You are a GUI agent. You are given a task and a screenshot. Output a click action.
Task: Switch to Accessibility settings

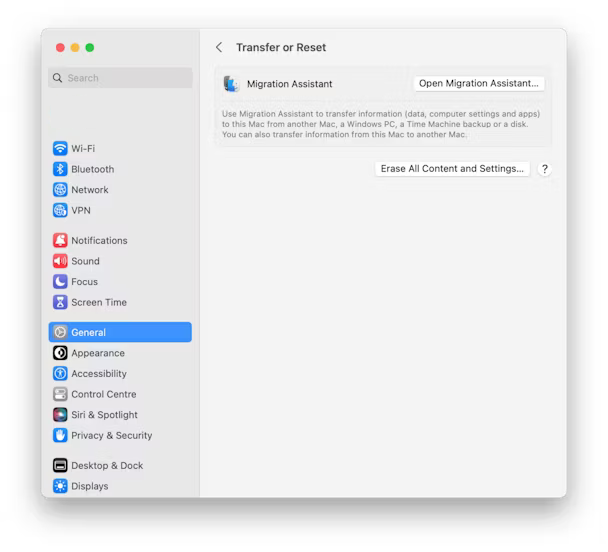pyautogui.click(x=99, y=374)
